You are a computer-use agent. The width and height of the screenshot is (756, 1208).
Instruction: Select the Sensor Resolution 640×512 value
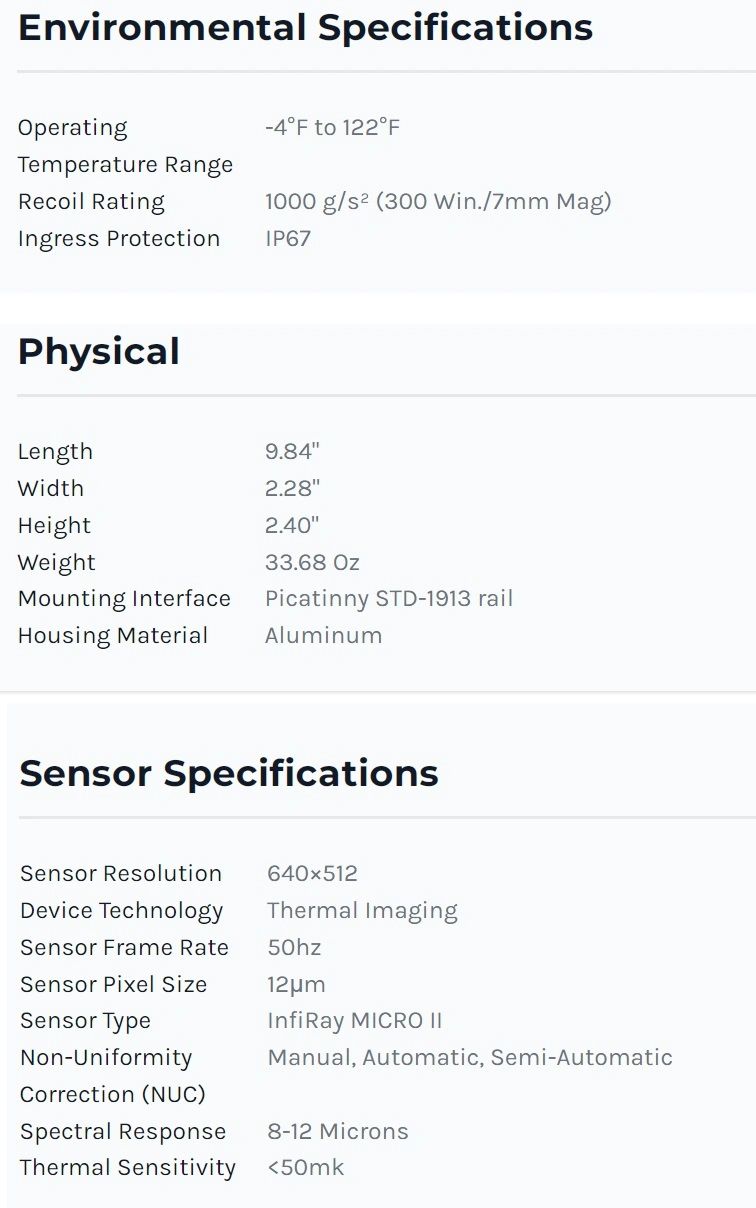(312, 873)
